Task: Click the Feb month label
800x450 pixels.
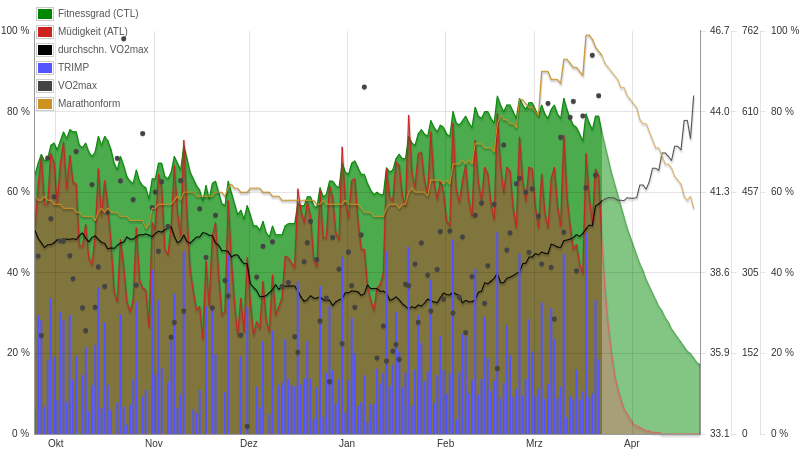Action: click(445, 443)
